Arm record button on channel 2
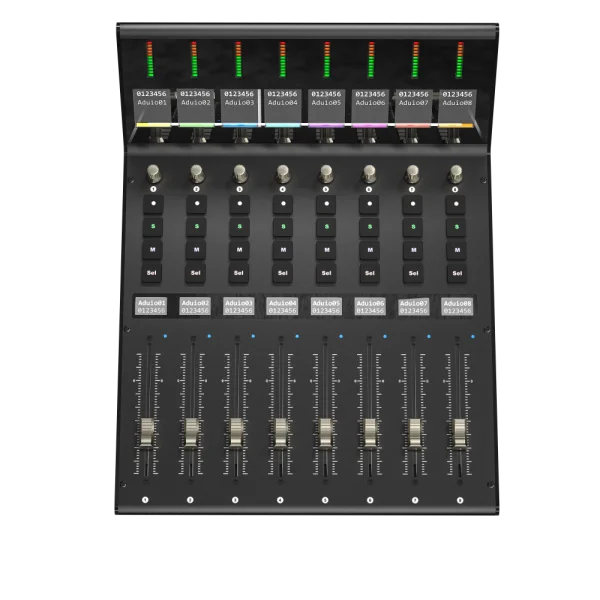 197,204
